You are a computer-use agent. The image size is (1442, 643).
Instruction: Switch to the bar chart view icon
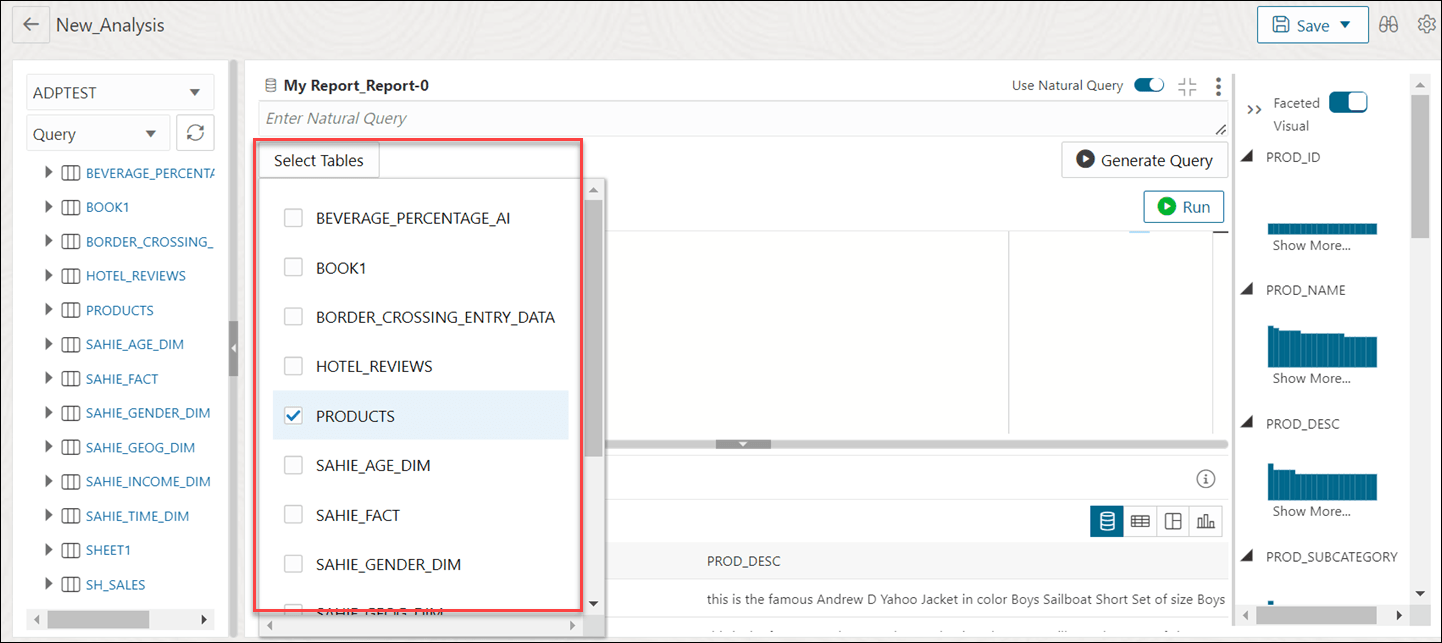coord(1205,521)
